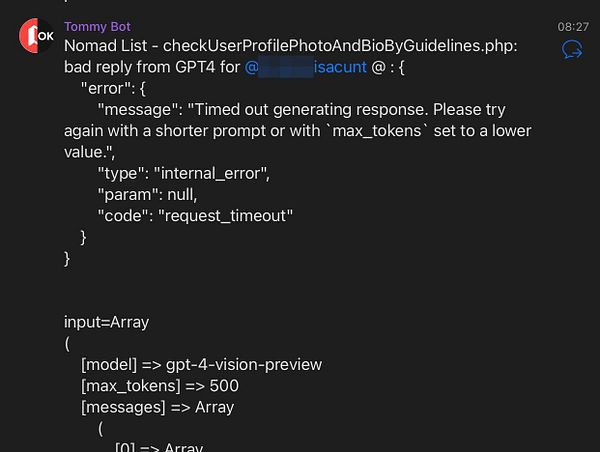The image size is (600, 452).
Task: Select the "error": { line
Action: pyautogui.click(x=113, y=88)
